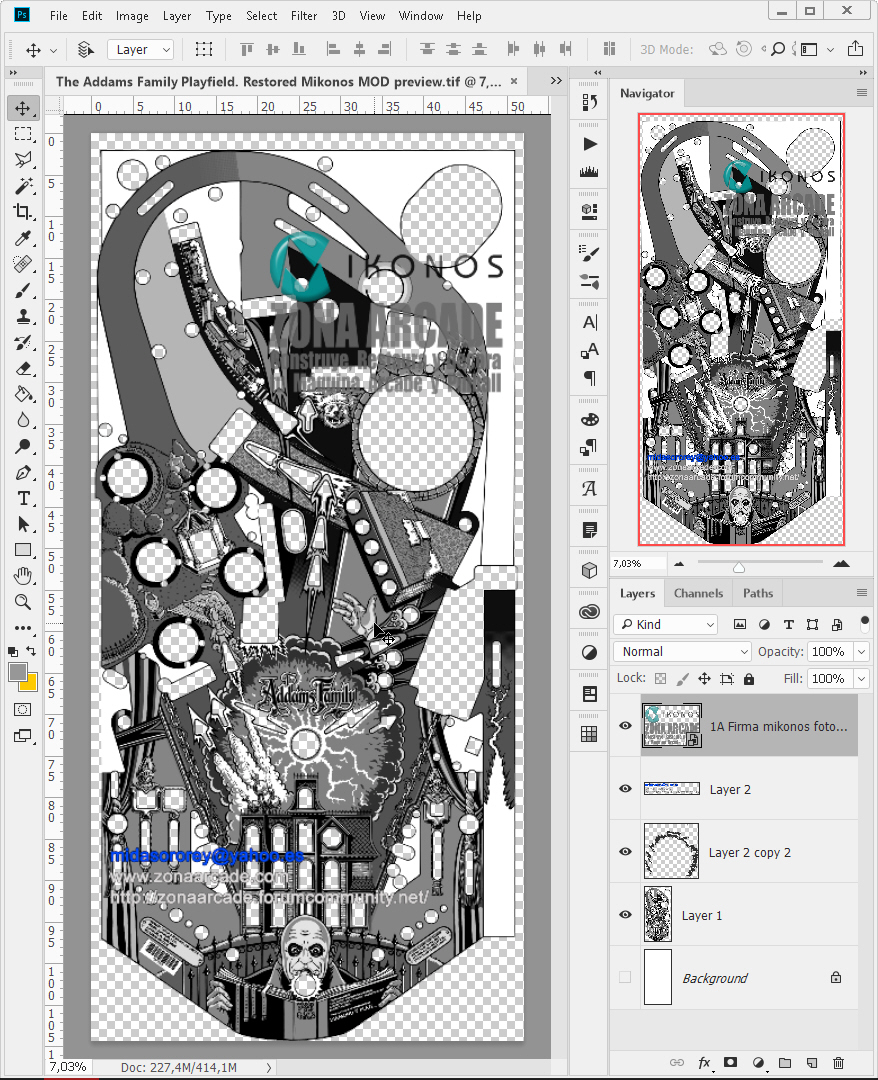Select the Rectangle shape tool

tap(23, 550)
